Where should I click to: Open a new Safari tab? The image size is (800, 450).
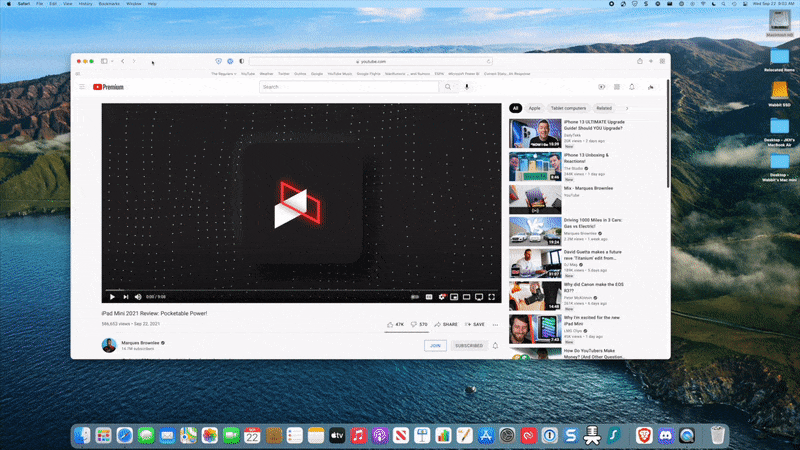click(651, 61)
